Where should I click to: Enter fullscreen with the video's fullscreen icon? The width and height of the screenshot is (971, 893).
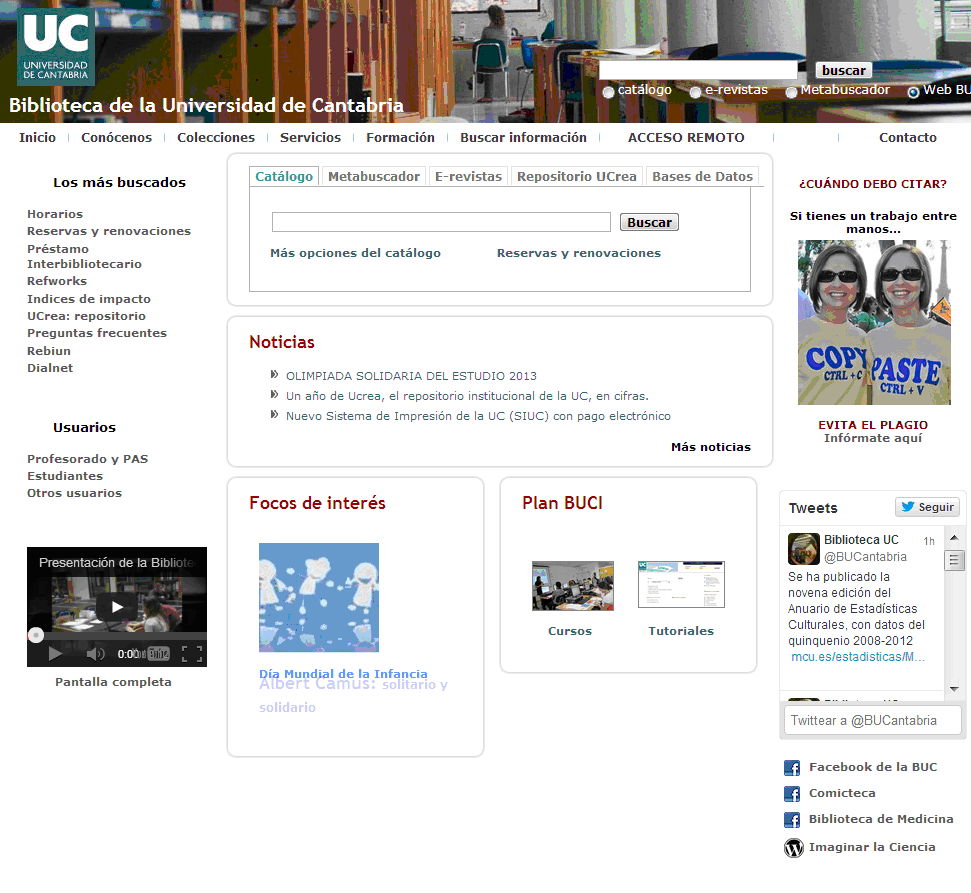coord(192,654)
